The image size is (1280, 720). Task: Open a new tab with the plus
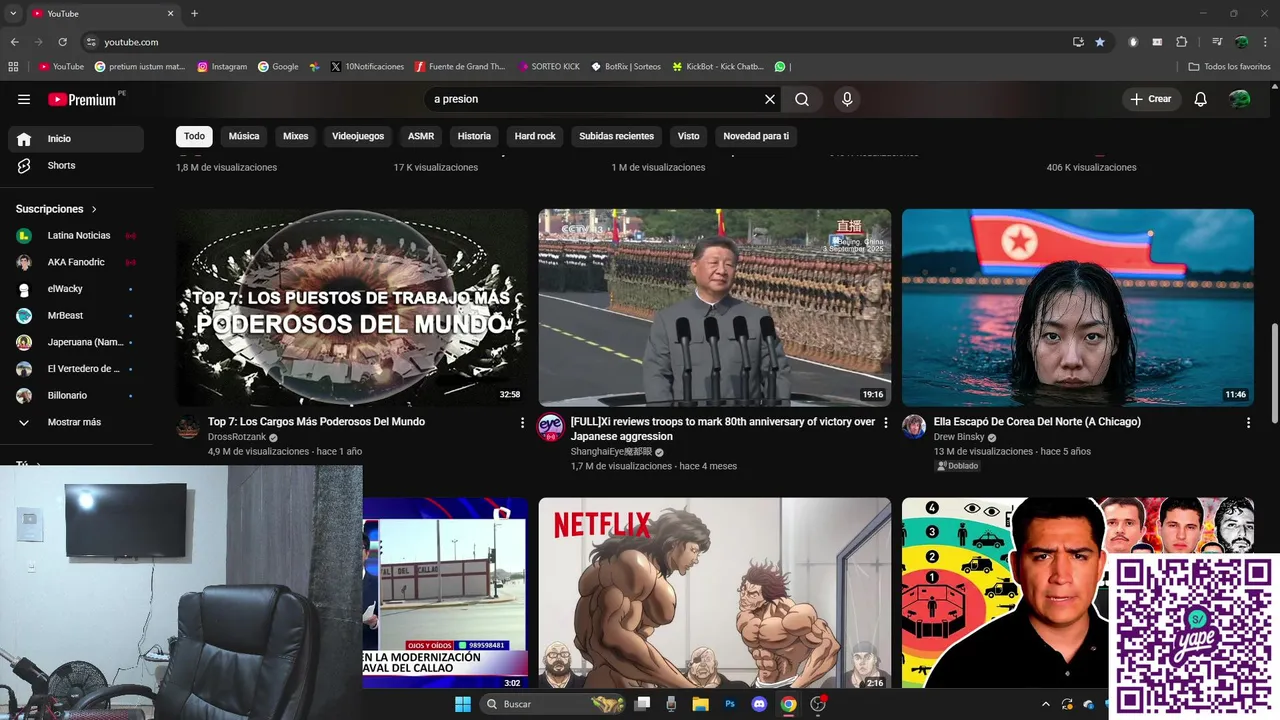194,14
